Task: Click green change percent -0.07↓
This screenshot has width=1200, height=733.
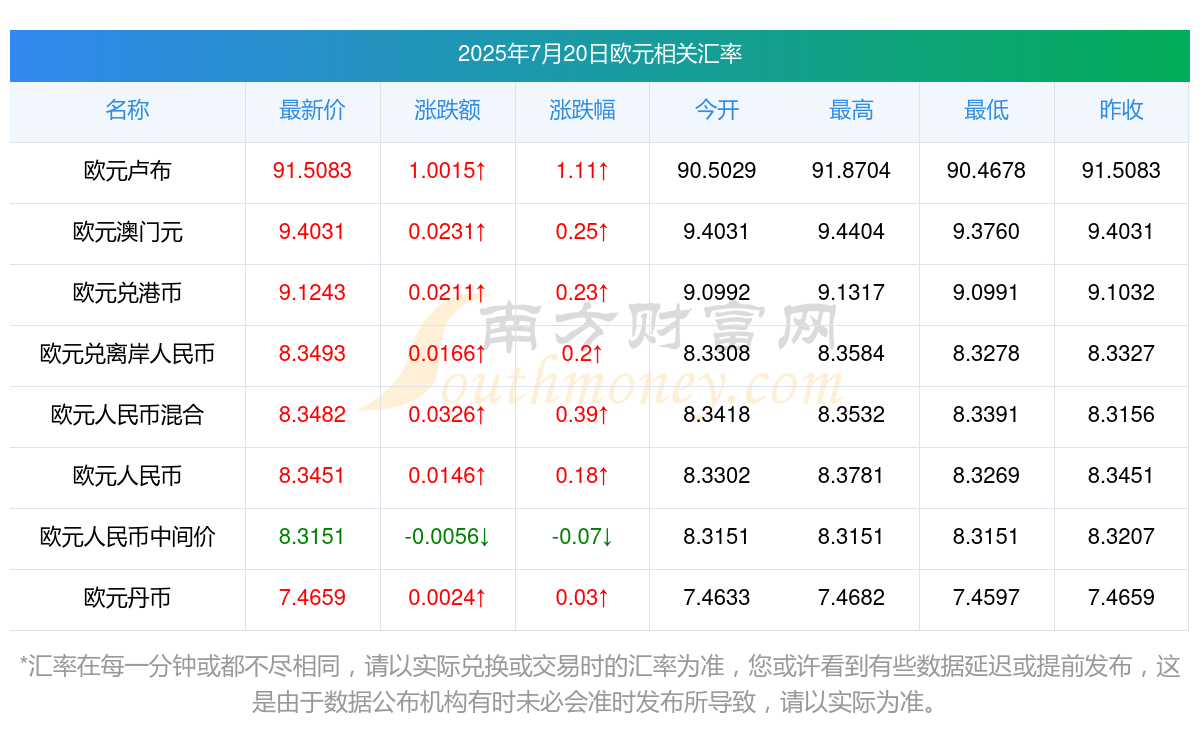Action: pos(582,537)
